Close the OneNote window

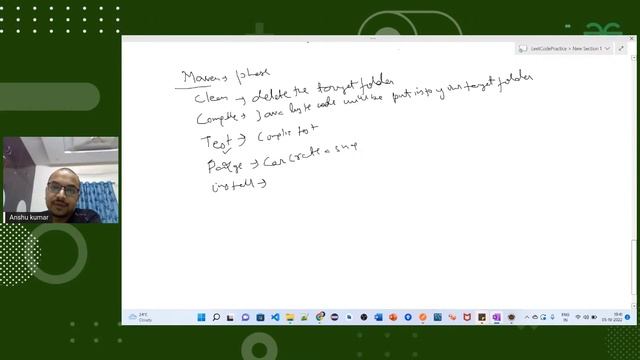[x=632, y=38]
